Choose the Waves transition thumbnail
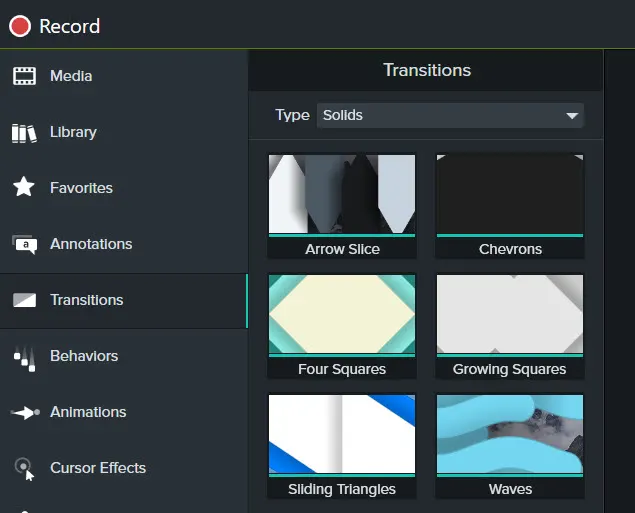The height and width of the screenshot is (513, 635). click(x=510, y=434)
